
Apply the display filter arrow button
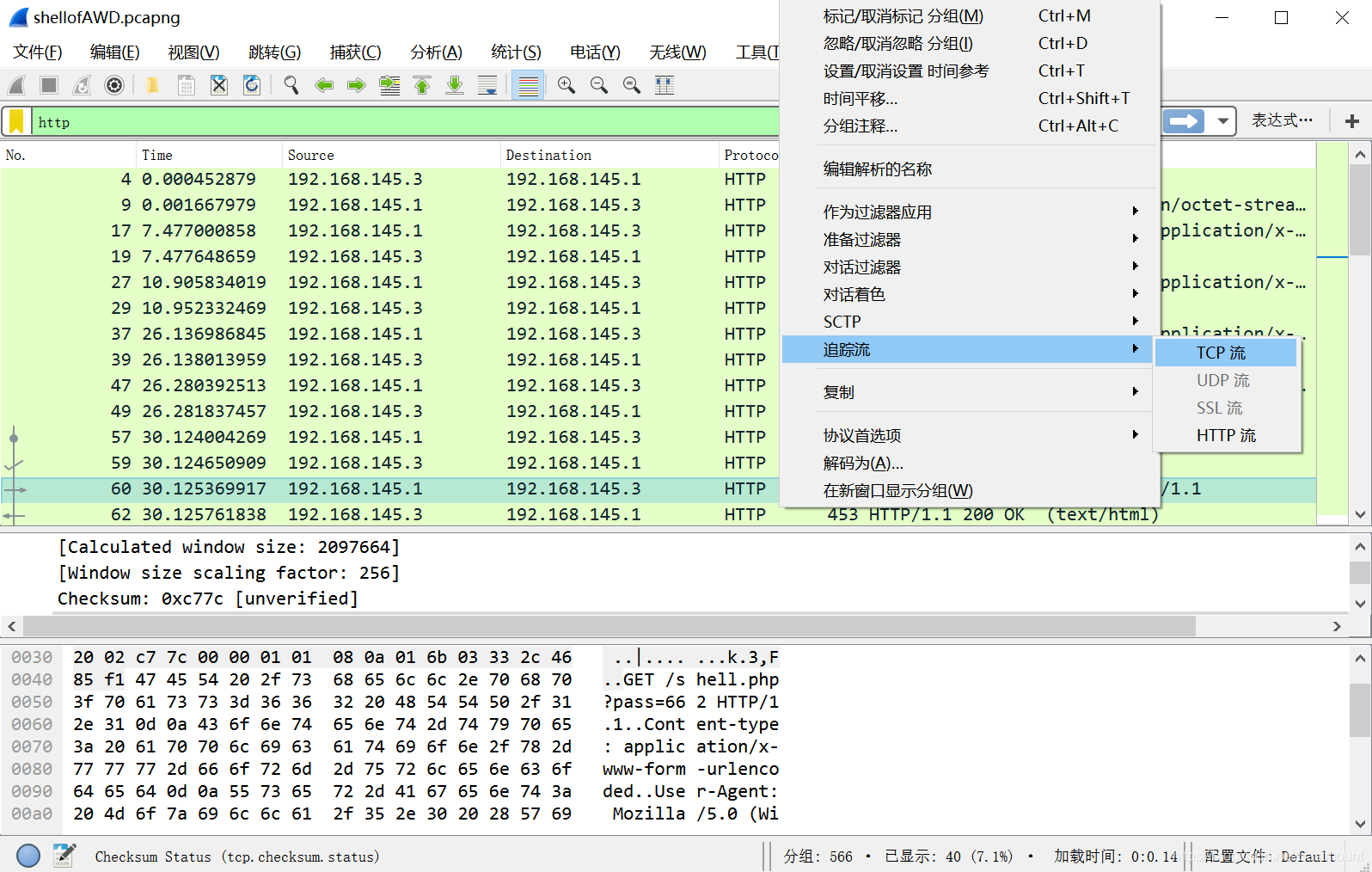pyautogui.click(x=1184, y=121)
